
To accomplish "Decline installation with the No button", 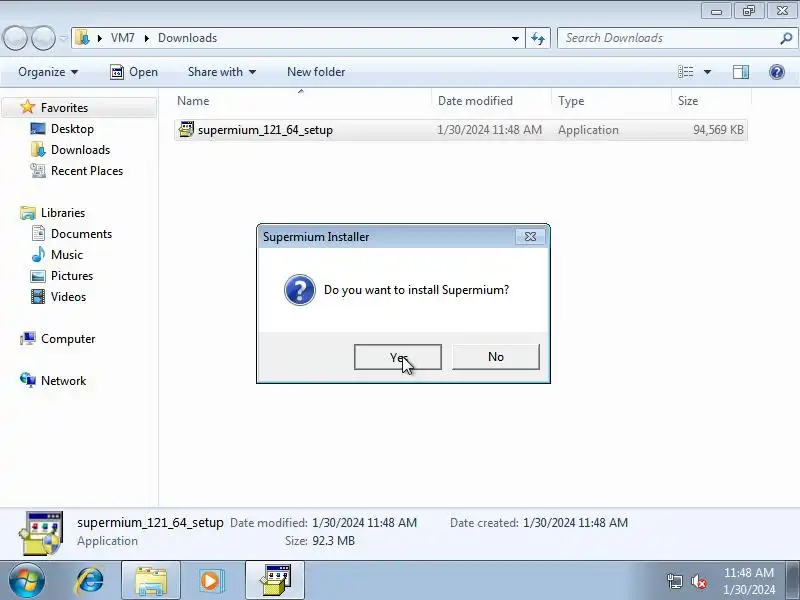I will pyautogui.click(x=495, y=357).
